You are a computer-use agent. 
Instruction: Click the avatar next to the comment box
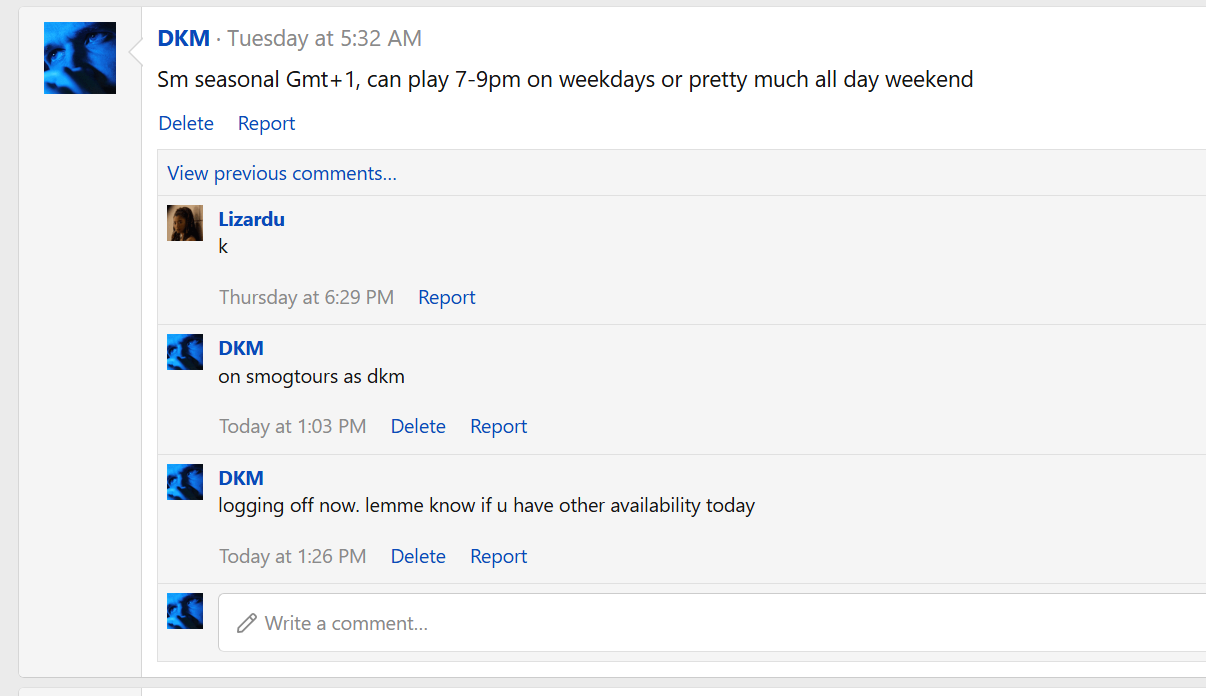(x=185, y=611)
